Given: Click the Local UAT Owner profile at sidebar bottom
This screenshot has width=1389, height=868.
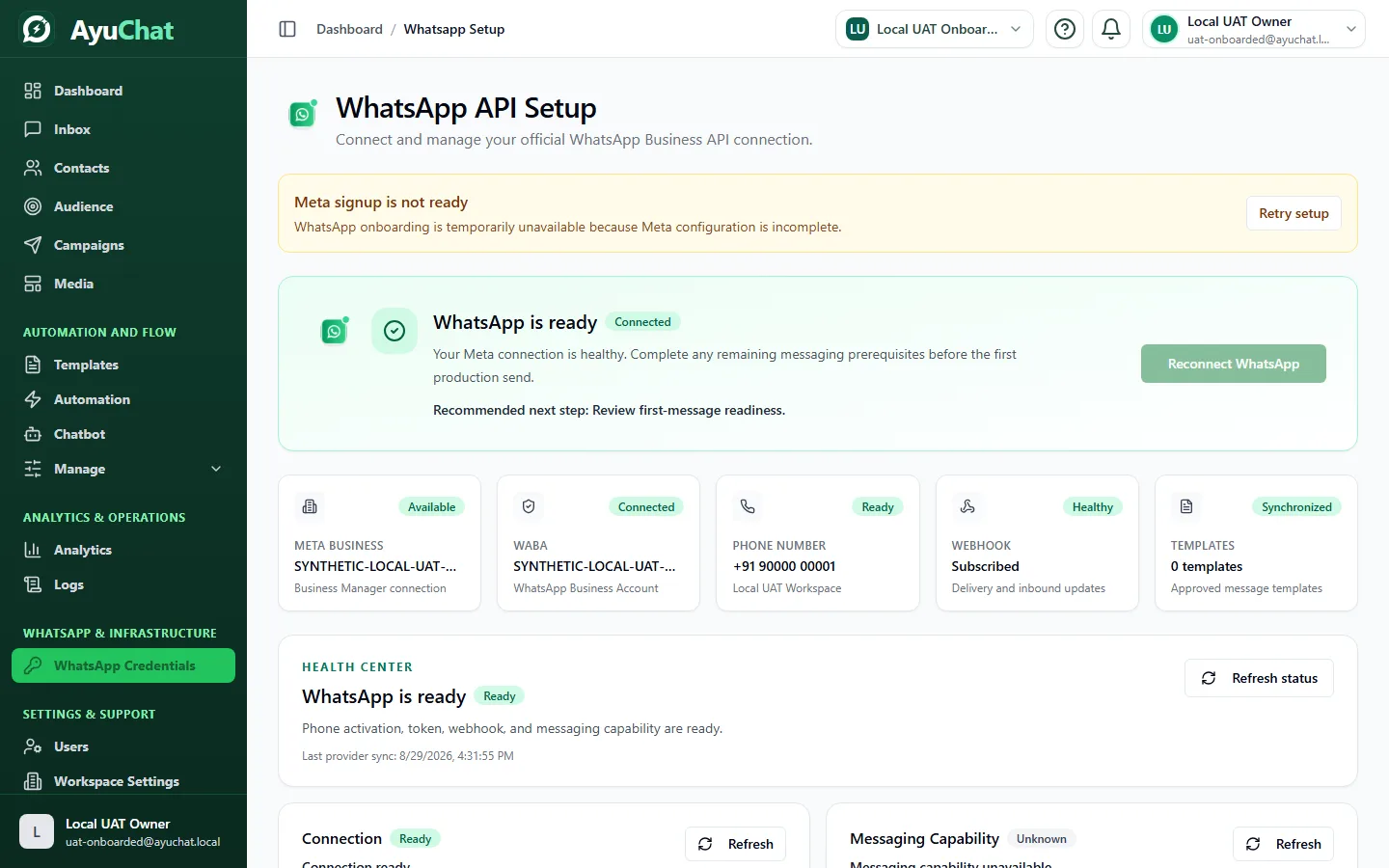Looking at the screenshot, I should point(123,831).
